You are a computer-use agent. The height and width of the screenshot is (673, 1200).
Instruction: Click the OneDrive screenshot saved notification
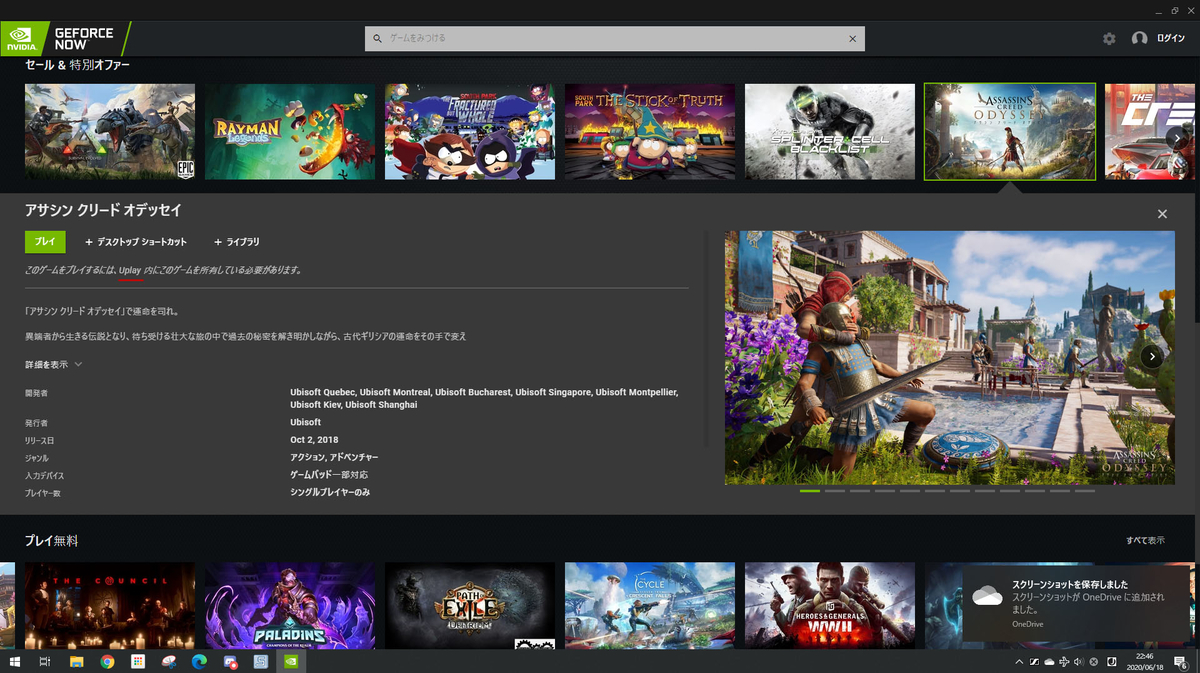(x=1079, y=604)
